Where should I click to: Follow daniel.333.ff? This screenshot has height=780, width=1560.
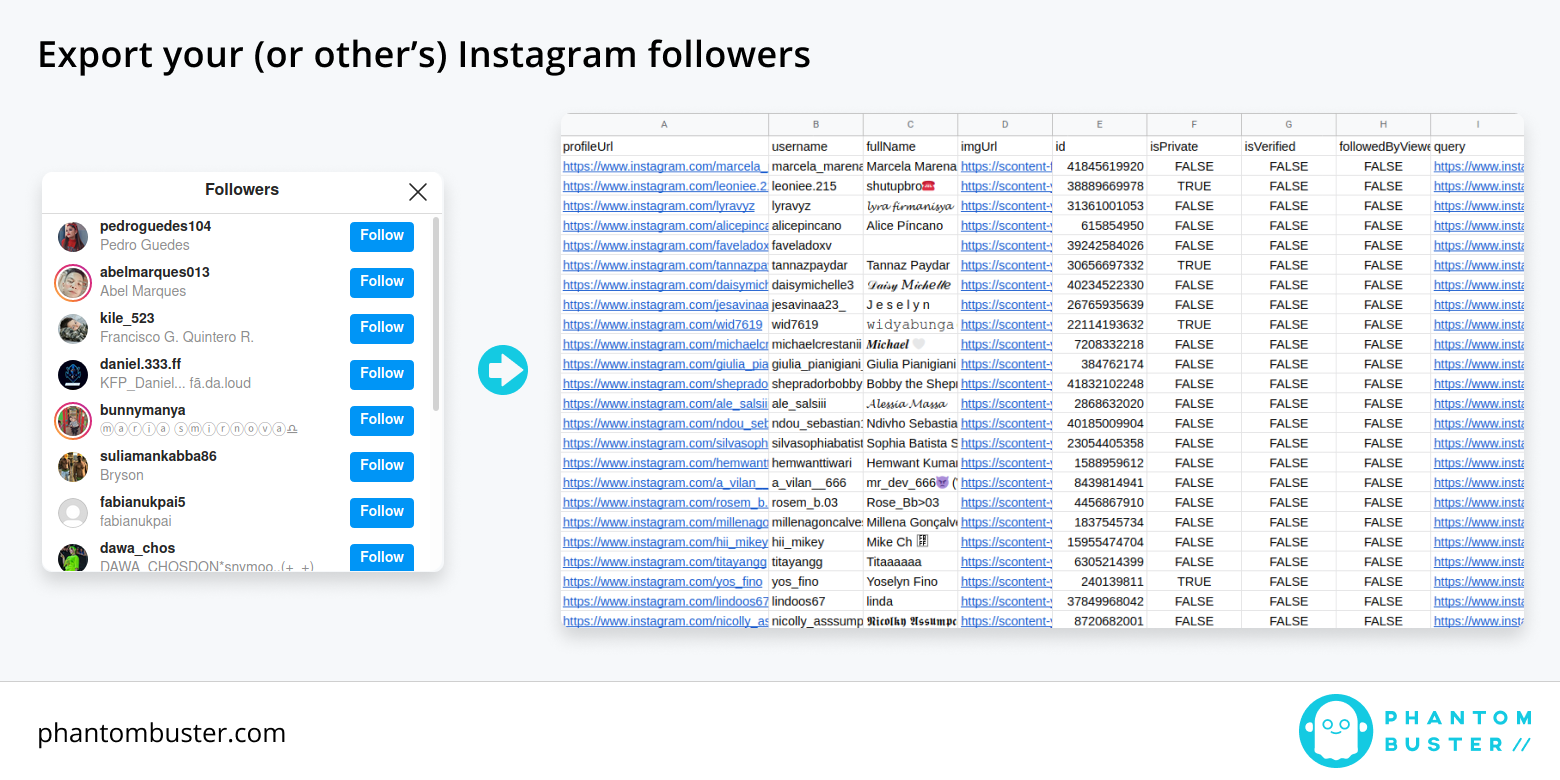click(x=382, y=375)
